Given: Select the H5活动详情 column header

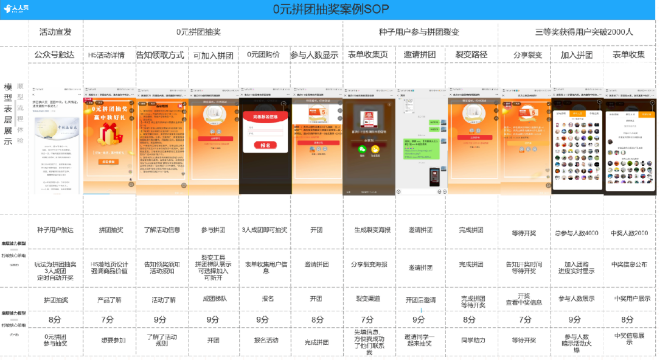Looking at the screenshot, I should [x=106, y=55].
